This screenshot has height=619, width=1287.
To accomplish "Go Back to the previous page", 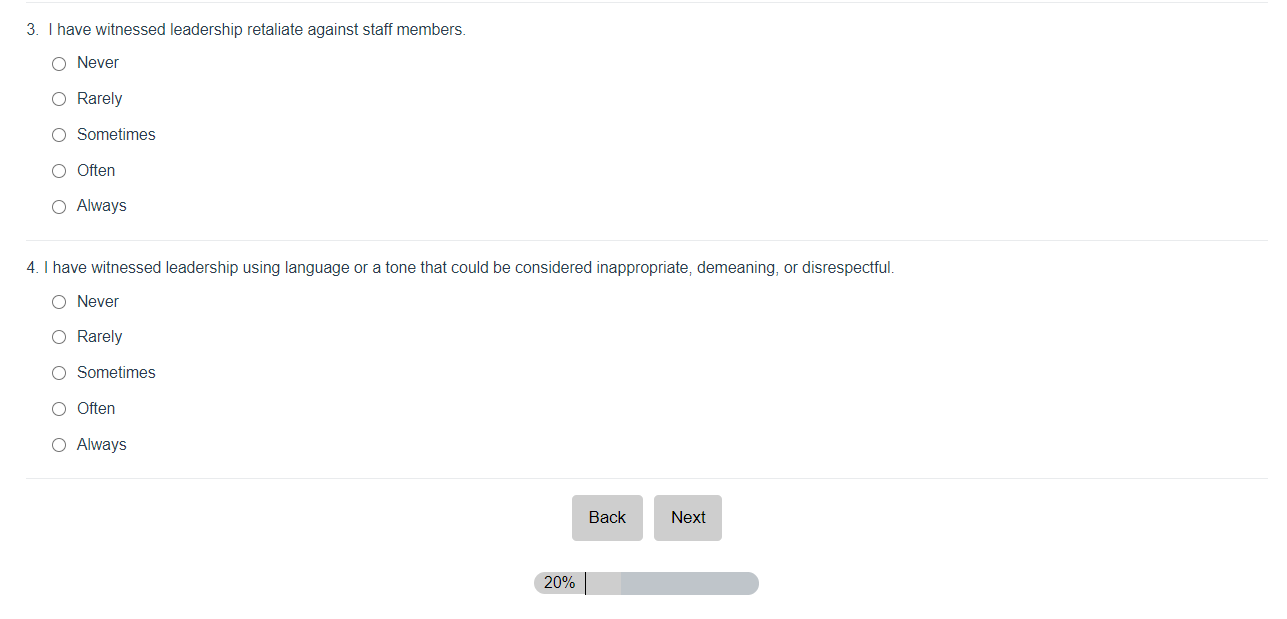I will click(607, 518).
